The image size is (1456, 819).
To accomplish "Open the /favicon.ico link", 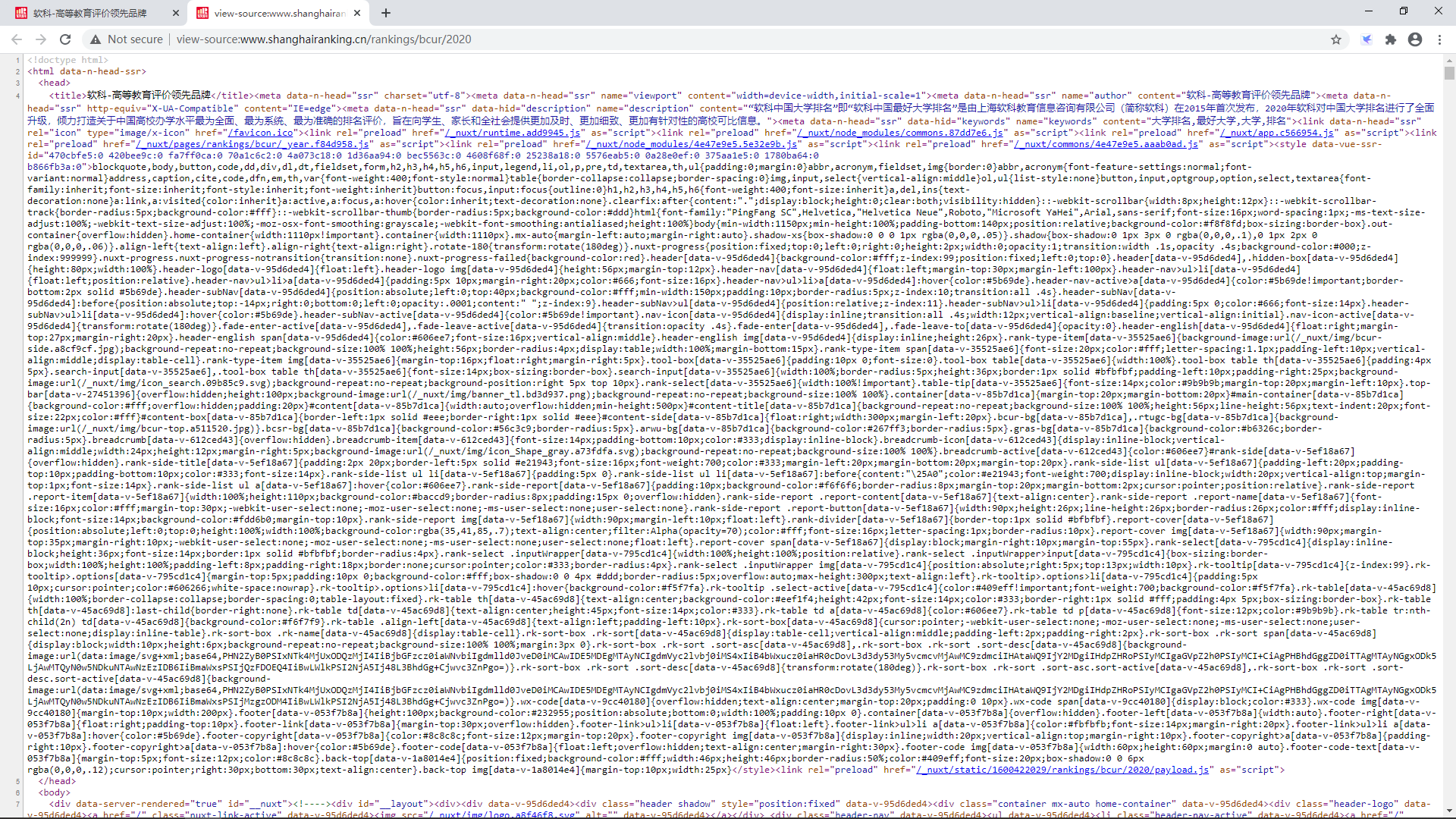I will tap(260, 133).
